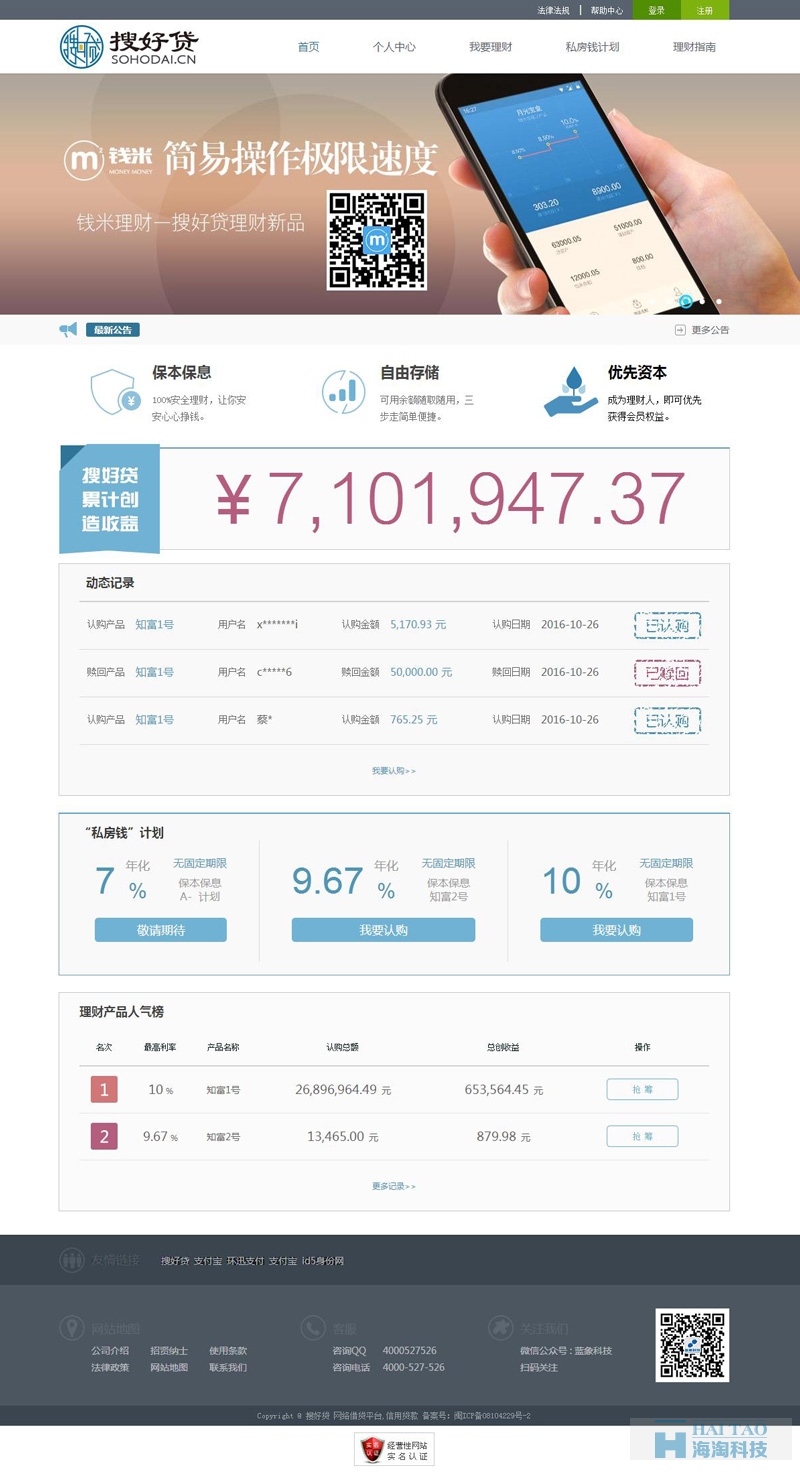
Task: Go to the 首页 tab
Action: (309, 47)
